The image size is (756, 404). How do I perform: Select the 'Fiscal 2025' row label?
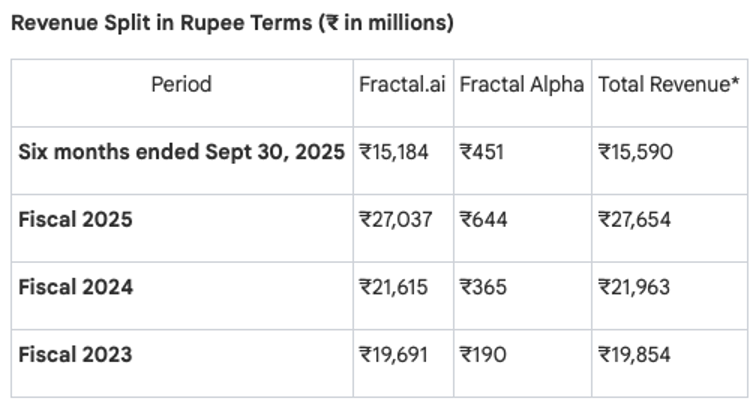pos(75,219)
